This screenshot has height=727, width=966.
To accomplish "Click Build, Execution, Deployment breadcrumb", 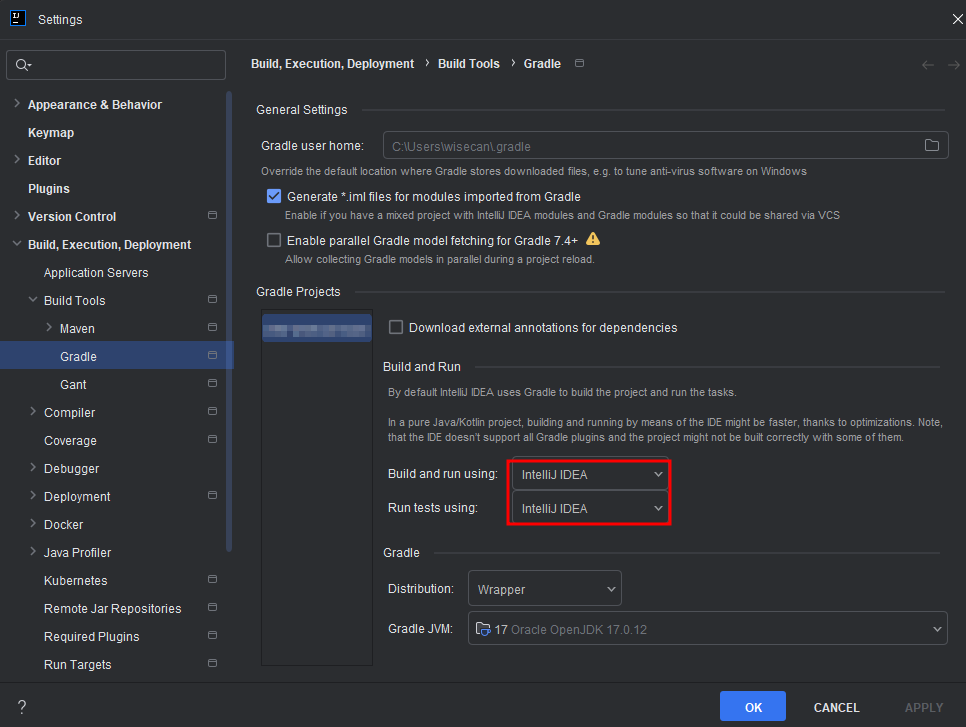I will pos(333,63).
